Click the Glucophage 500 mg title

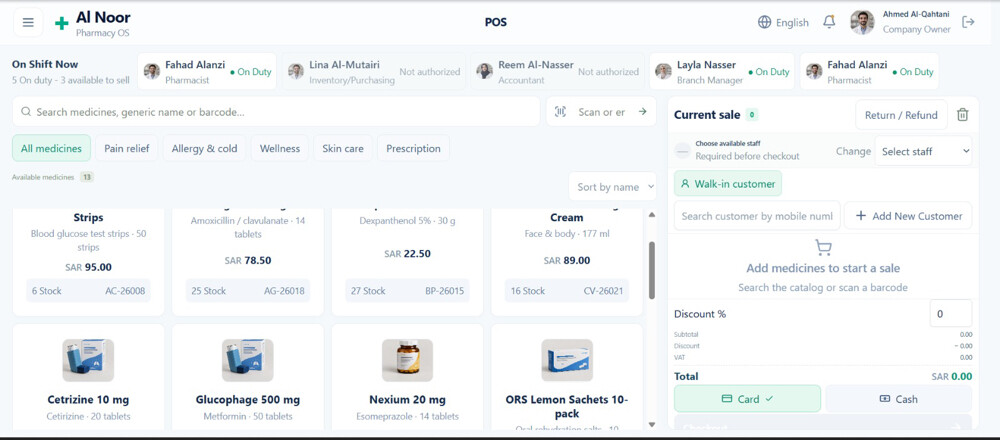(x=247, y=400)
